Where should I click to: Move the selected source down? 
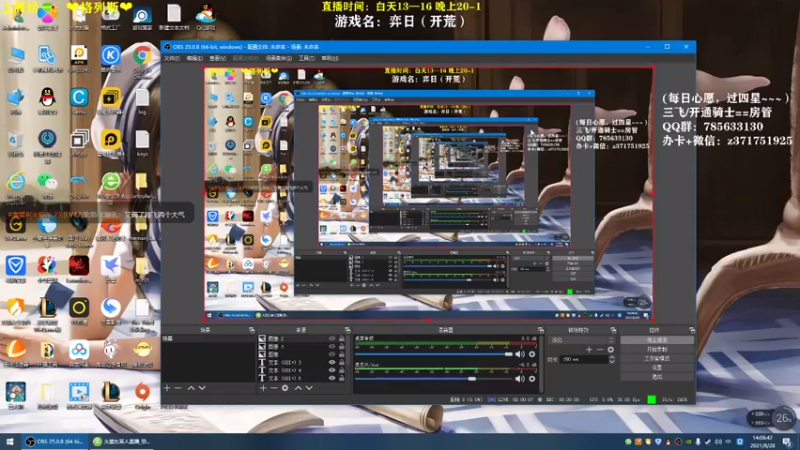(x=309, y=388)
